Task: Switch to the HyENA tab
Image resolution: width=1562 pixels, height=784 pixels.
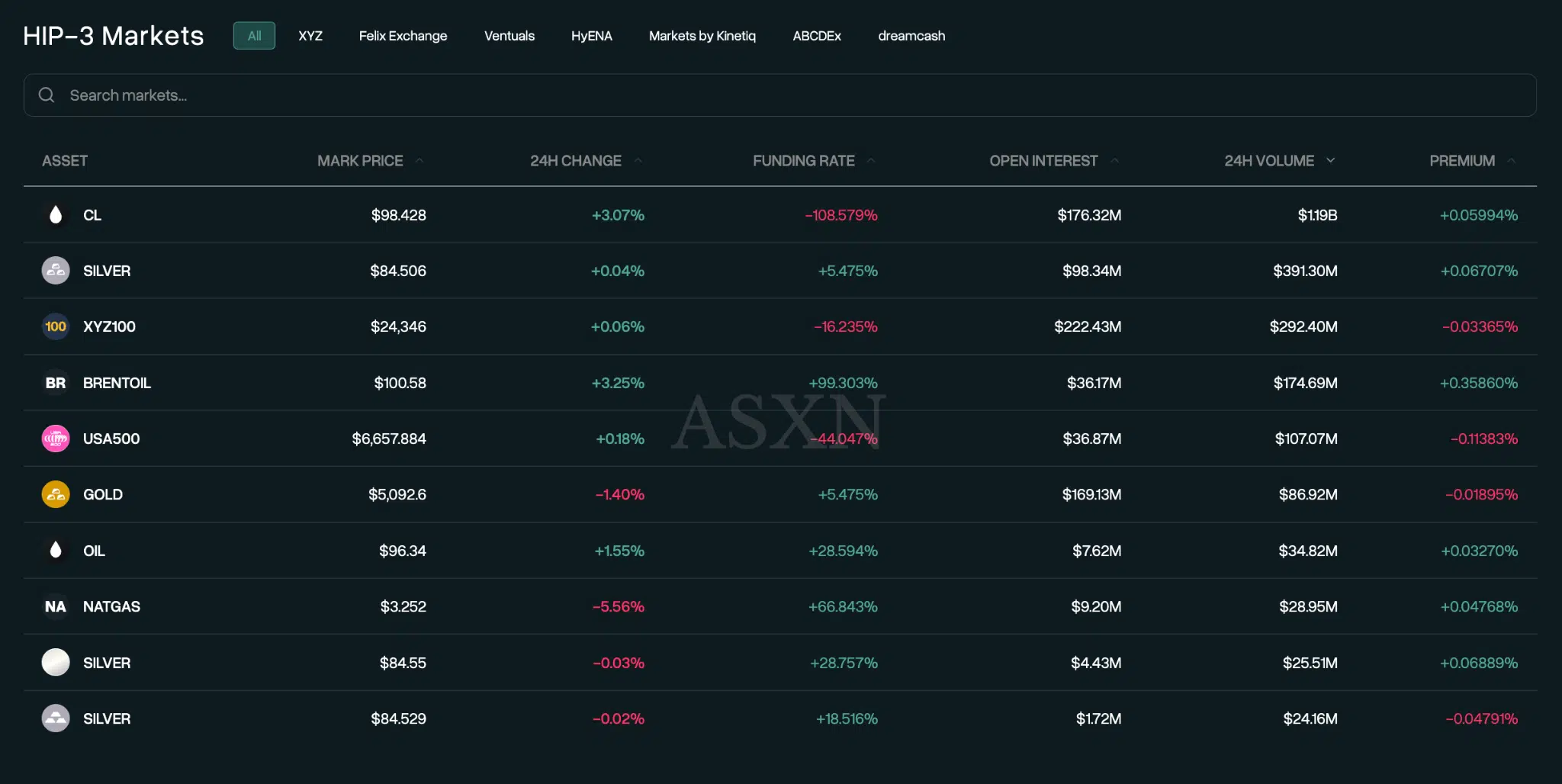Action: coord(591,36)
